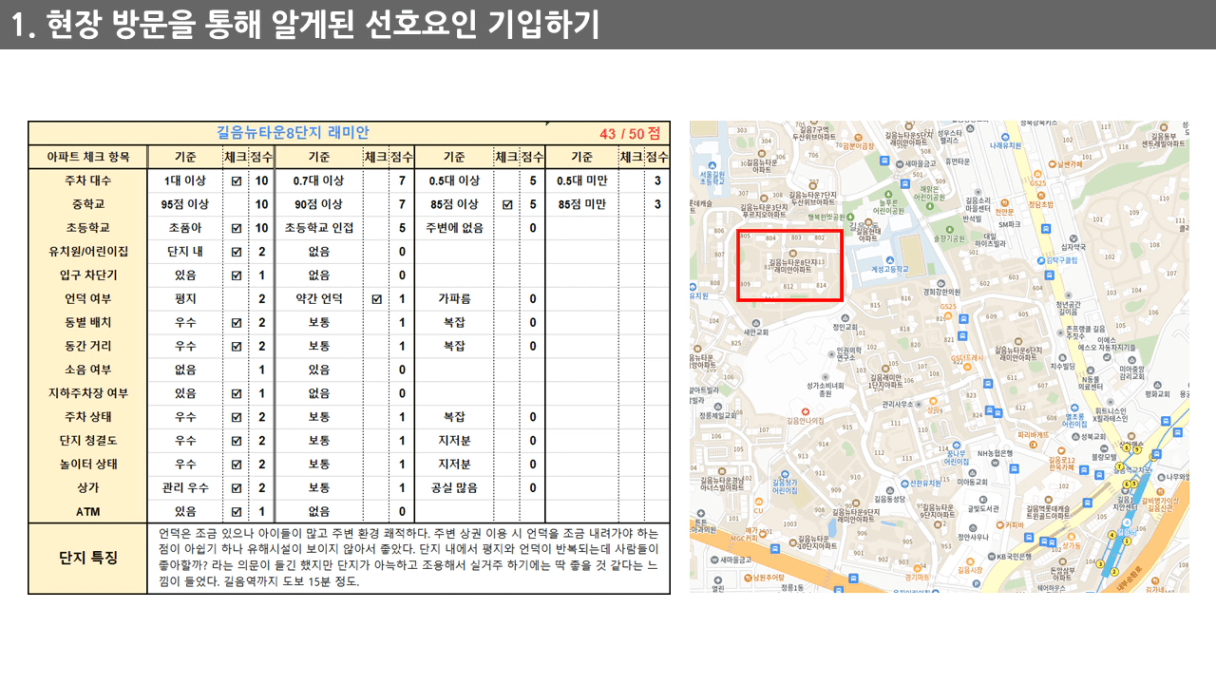Select the 가파름 cell in 언덕 여부 row
1216x684 pixels.
point(454,299)
